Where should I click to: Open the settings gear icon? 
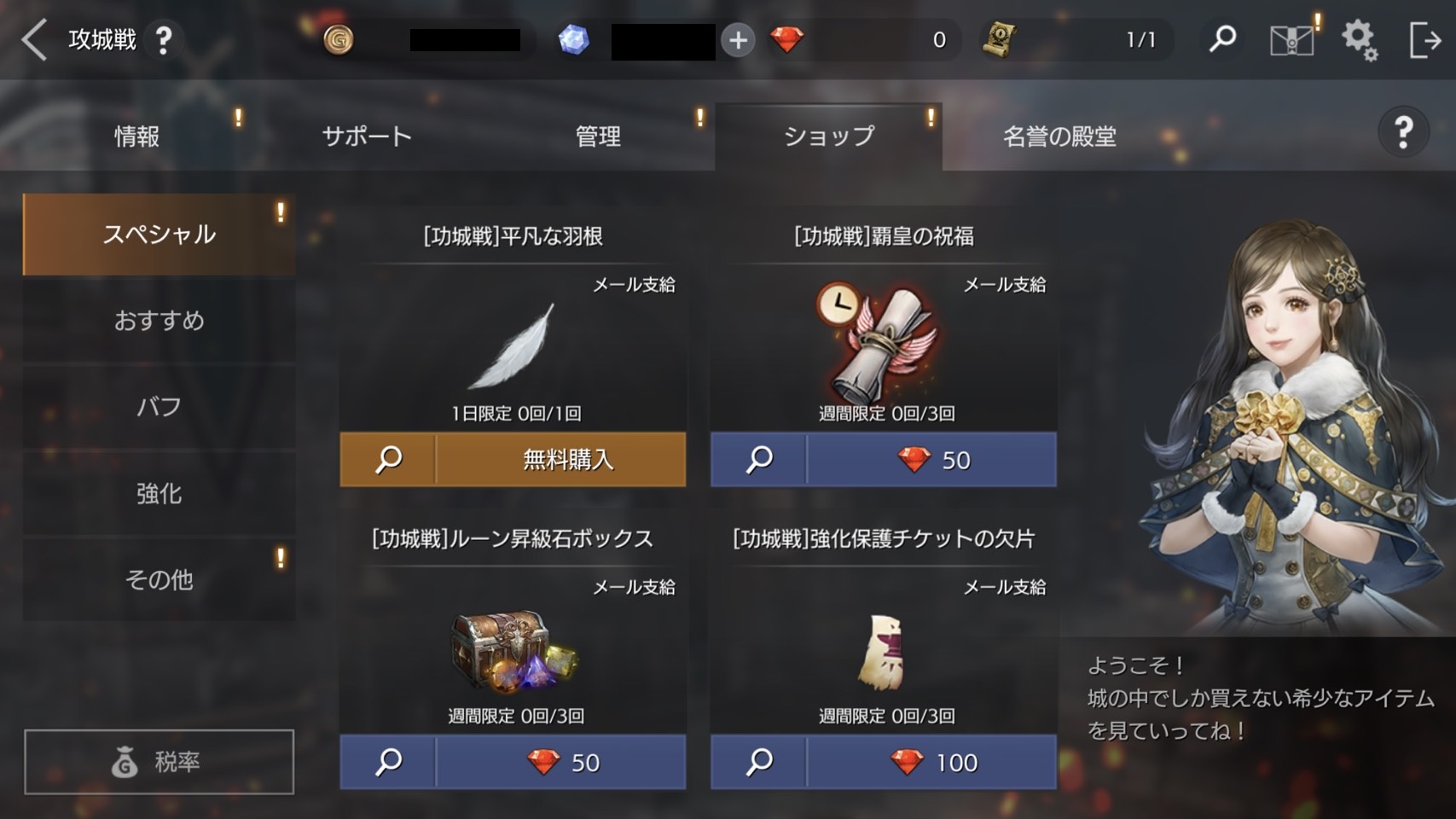[1360, 40]
